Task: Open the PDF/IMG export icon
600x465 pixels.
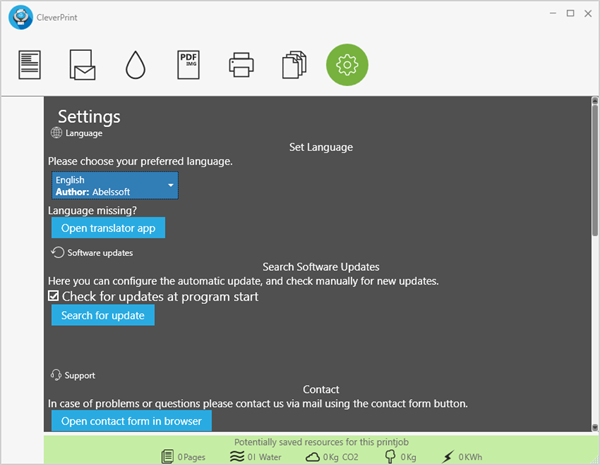Action: pyautogui.click(x=188, y=65)
